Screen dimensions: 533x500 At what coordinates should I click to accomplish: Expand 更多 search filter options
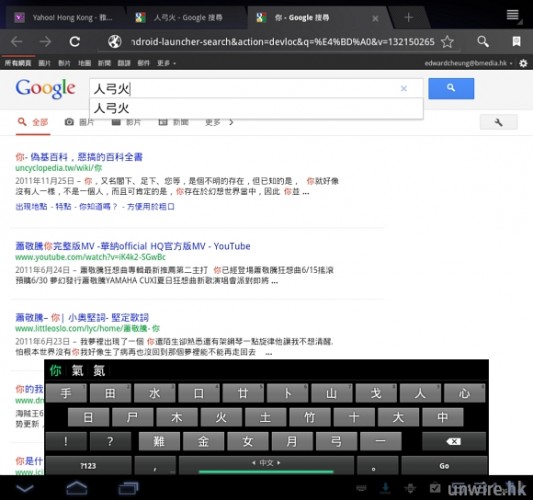click(219, 122)
